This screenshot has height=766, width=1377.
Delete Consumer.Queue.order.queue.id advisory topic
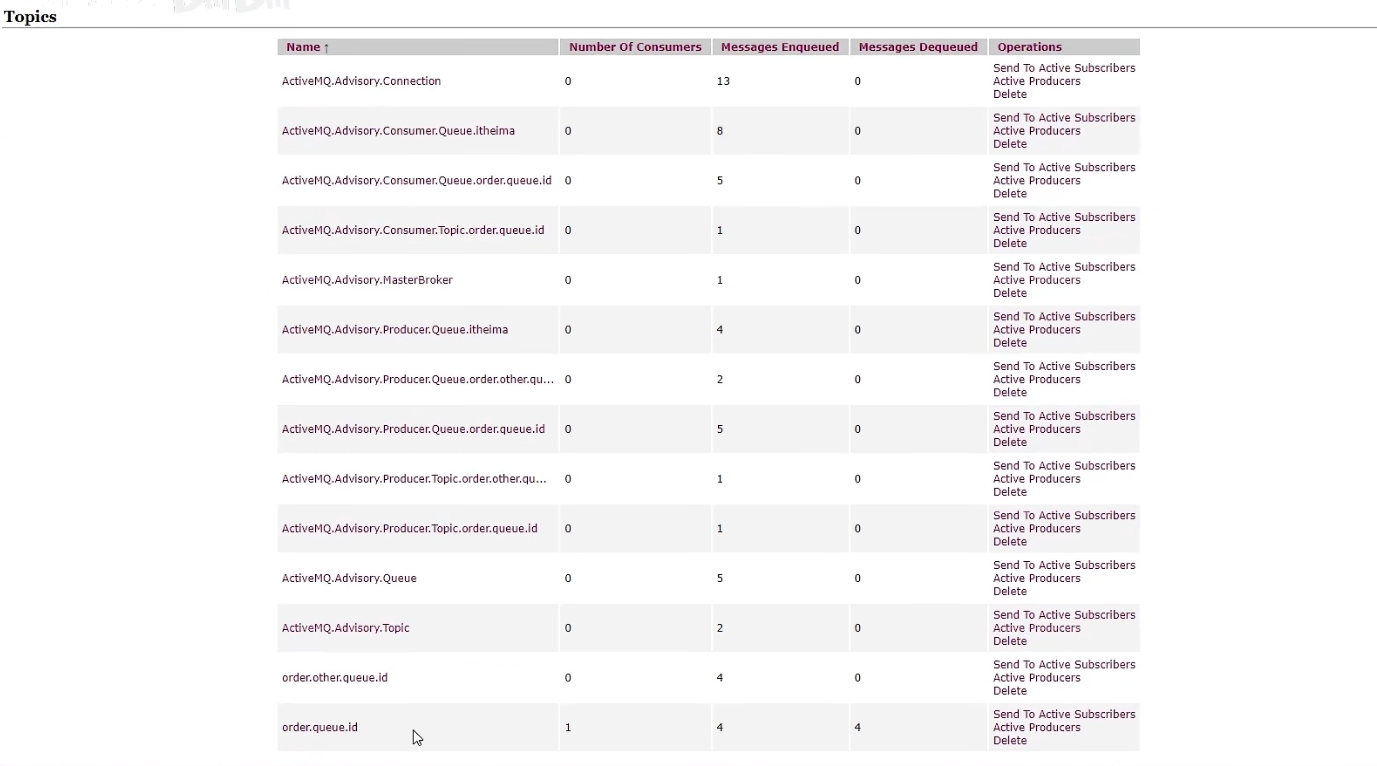(1010, 194)
